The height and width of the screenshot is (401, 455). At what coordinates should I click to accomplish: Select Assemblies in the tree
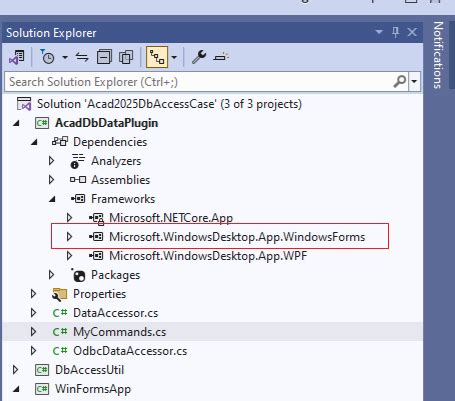click(x=120, y=180)
